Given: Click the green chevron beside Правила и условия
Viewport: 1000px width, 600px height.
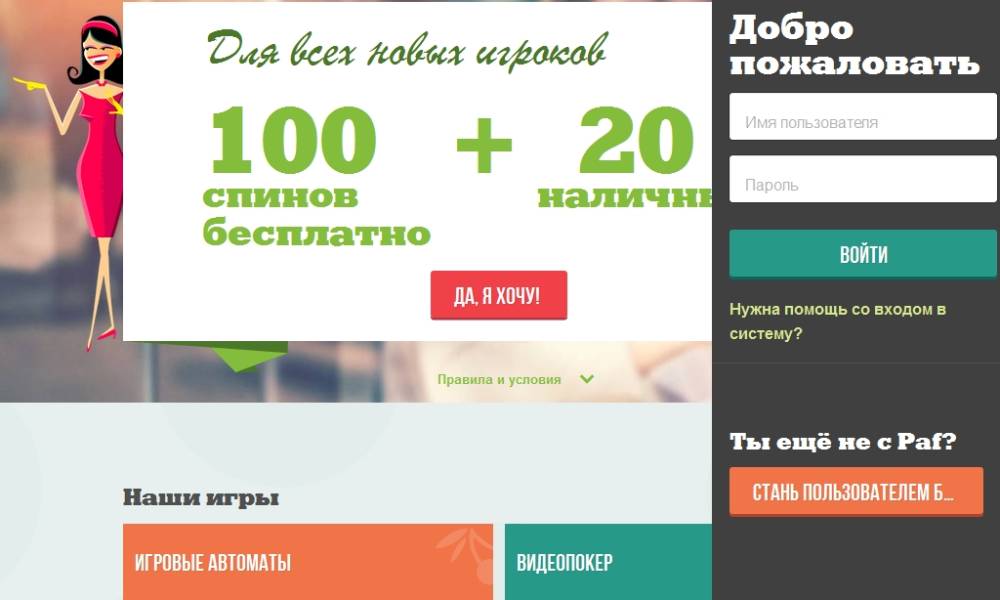Looking at the screenshot, I should click(587, 379).
